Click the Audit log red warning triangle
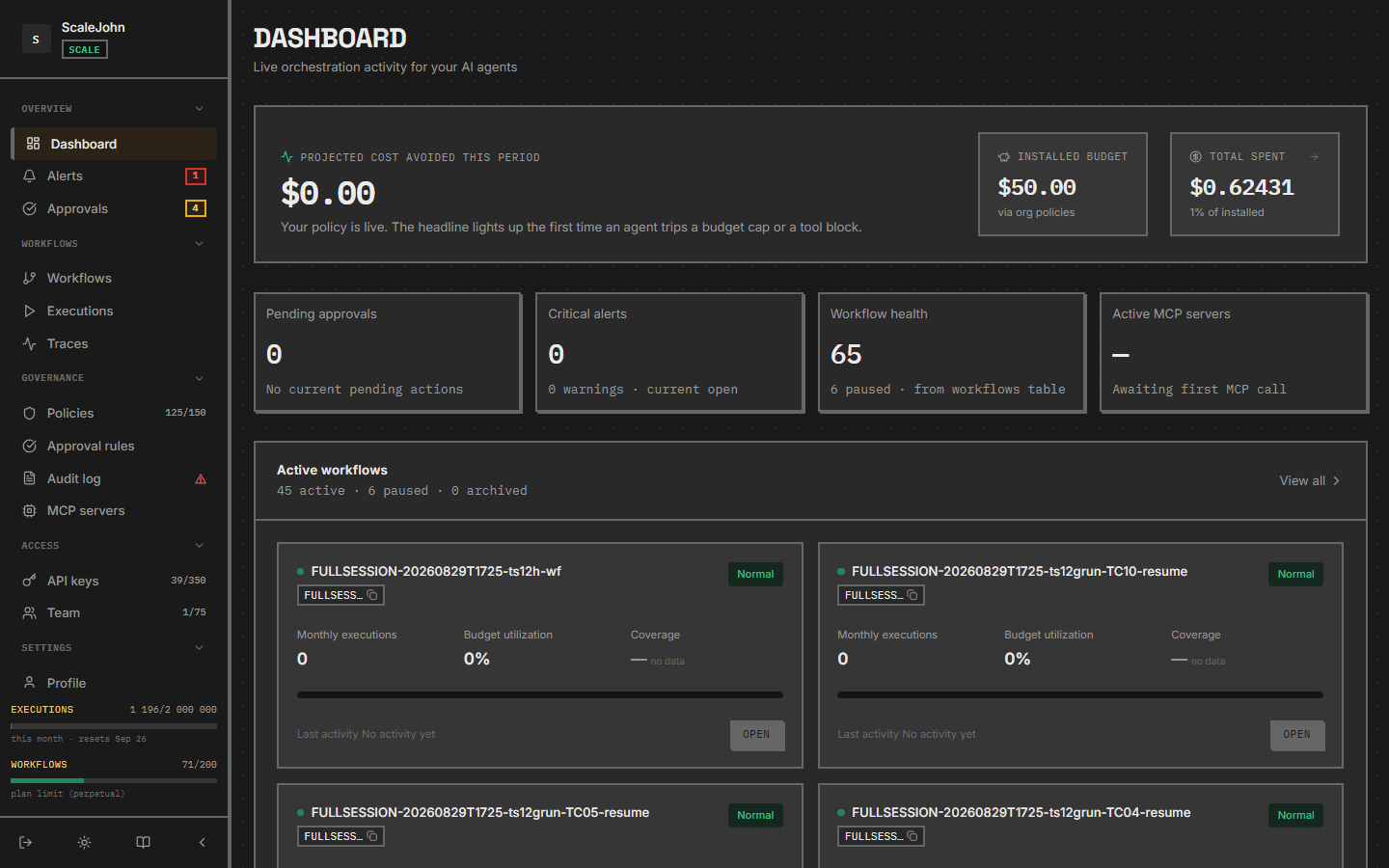Image resolution: width=1389 pixels, height=868 pixels. (201, 478)
